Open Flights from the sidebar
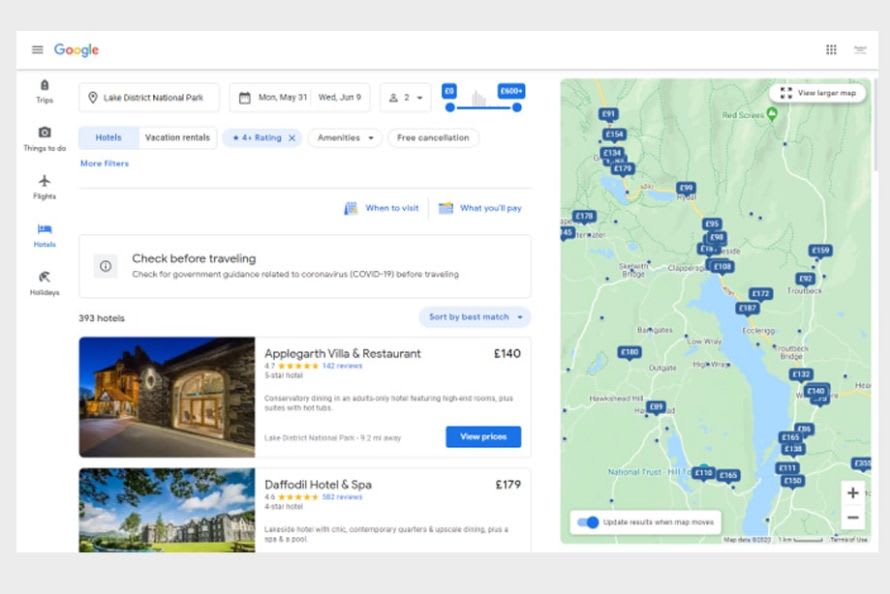This screenshot has height=594, width=890. (x=44, y=187)
